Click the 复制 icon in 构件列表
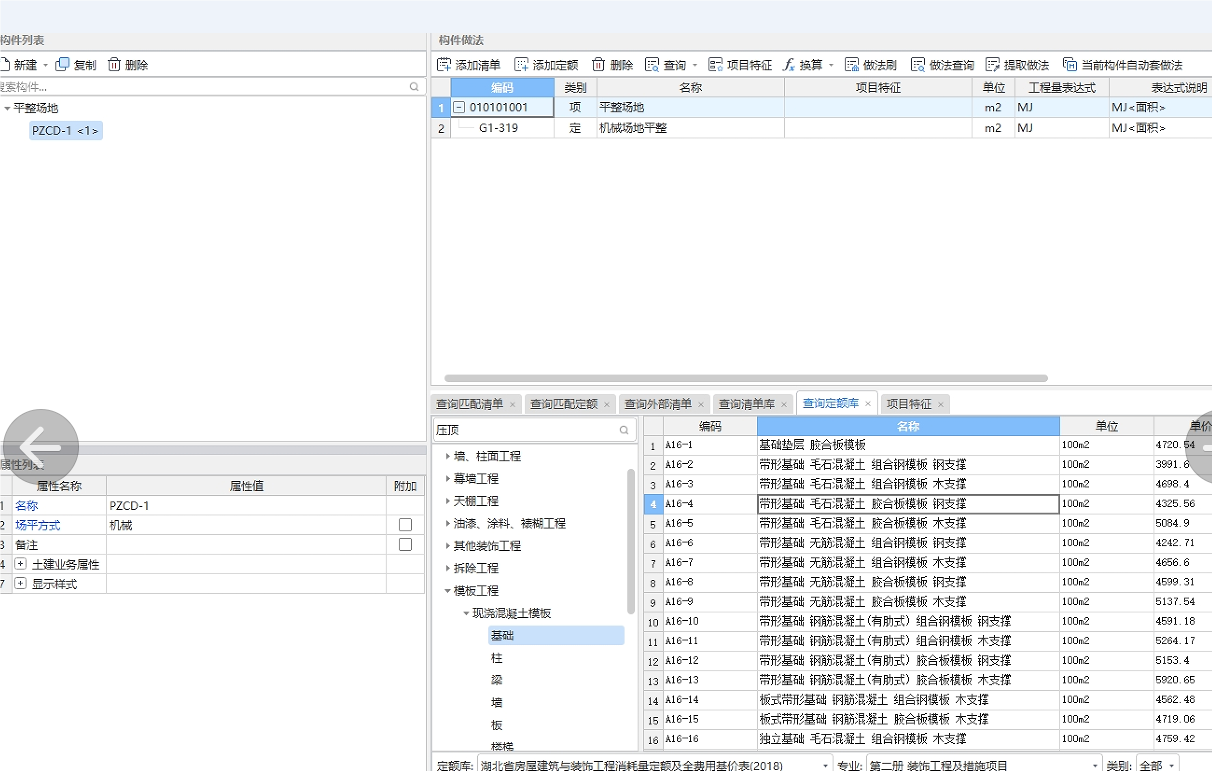Screen dimensions: 1212x771 pyautogui.click(x=62, y=65)
